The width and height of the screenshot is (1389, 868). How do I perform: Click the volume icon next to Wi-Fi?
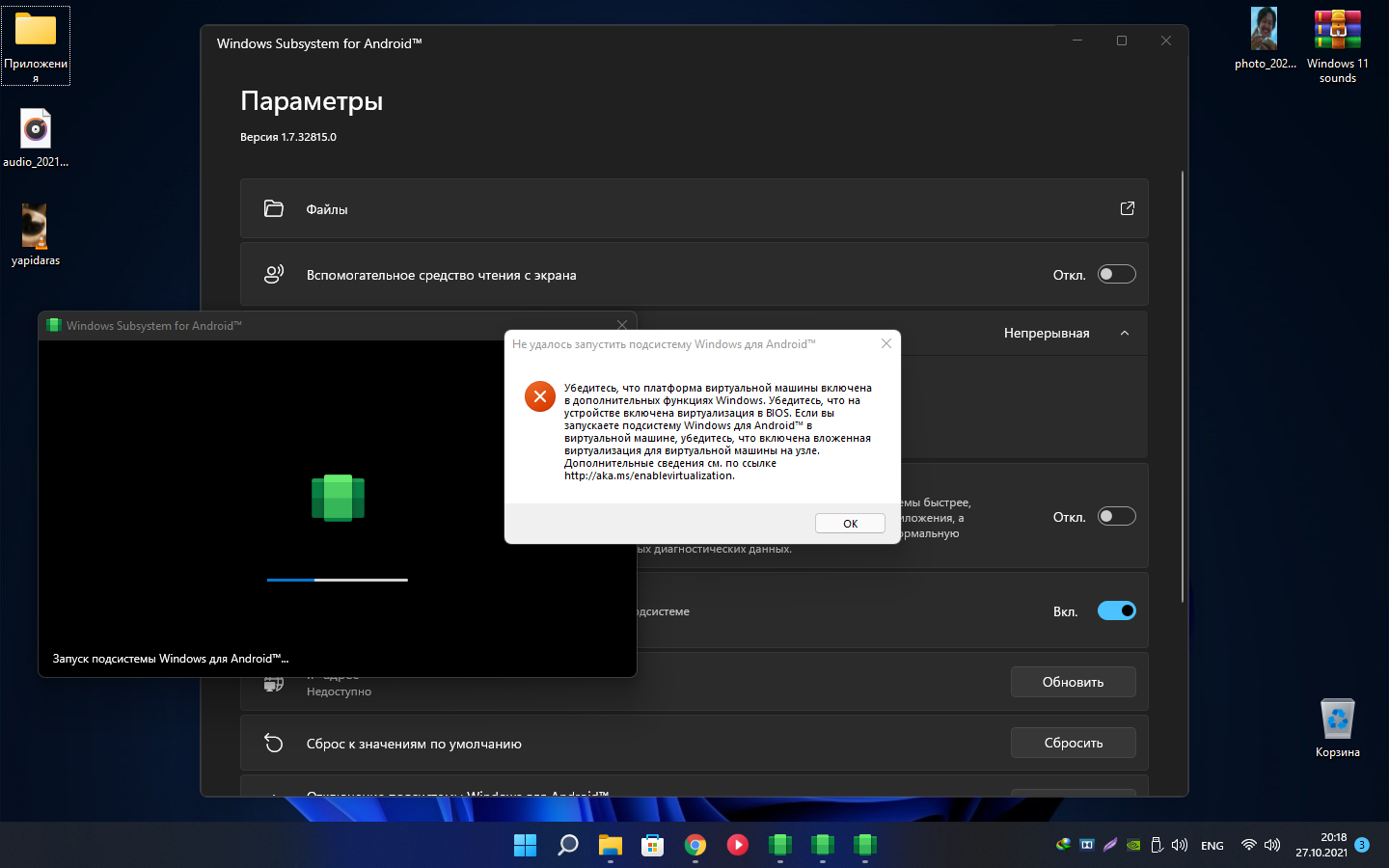[1272, 845]
